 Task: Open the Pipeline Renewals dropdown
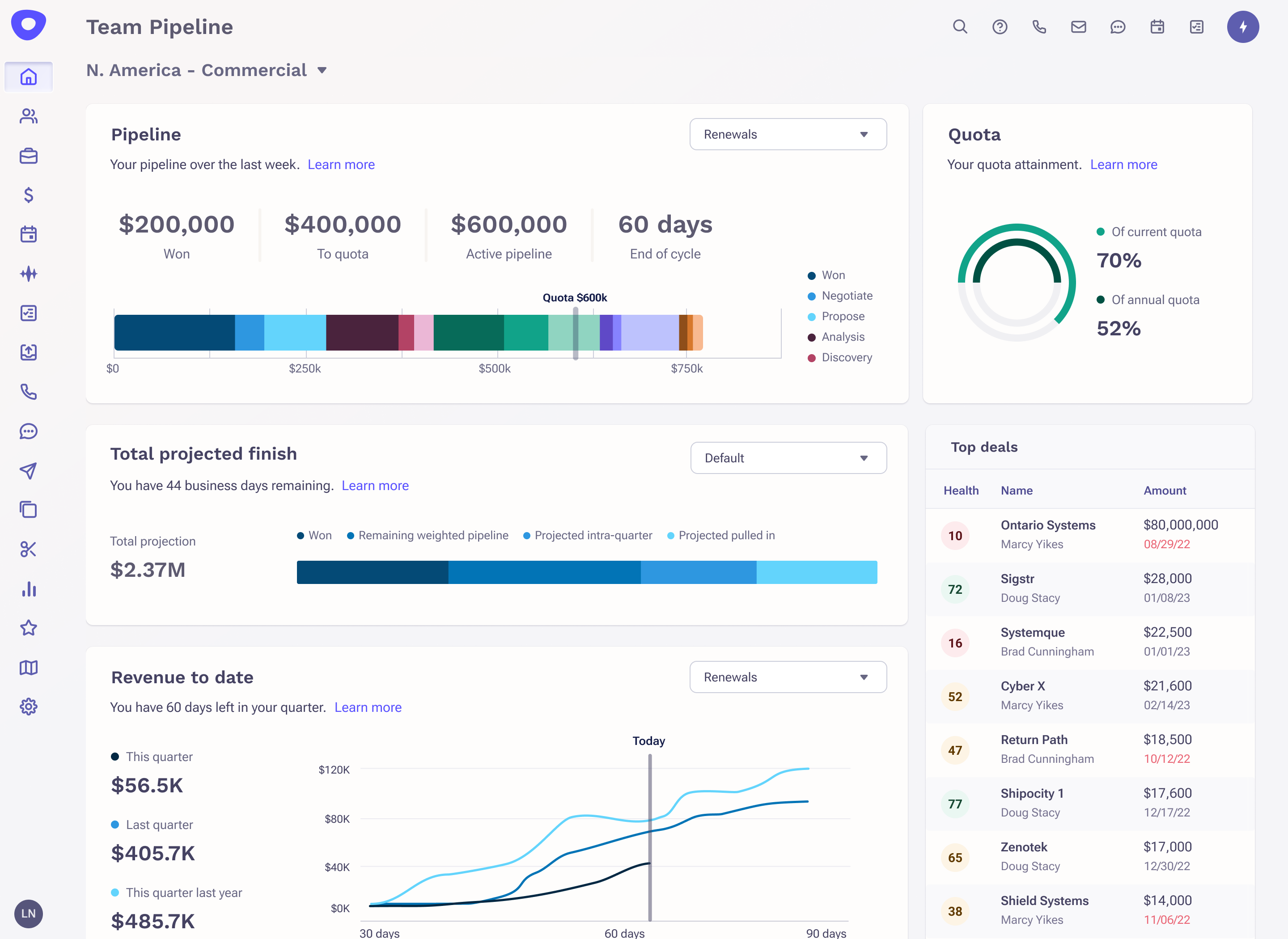(787, 134)
